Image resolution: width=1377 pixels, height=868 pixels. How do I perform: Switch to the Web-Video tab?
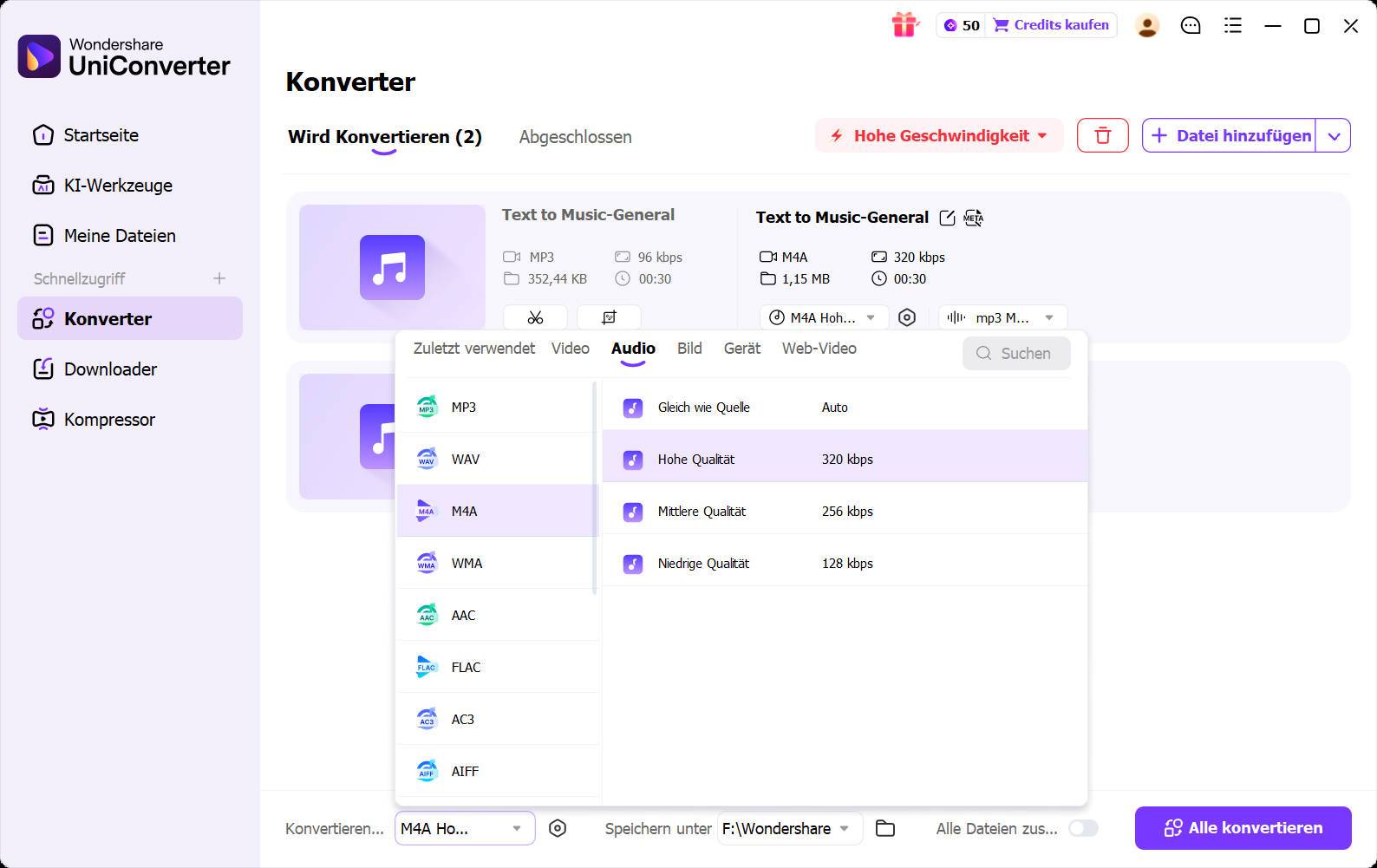point(819,349)
